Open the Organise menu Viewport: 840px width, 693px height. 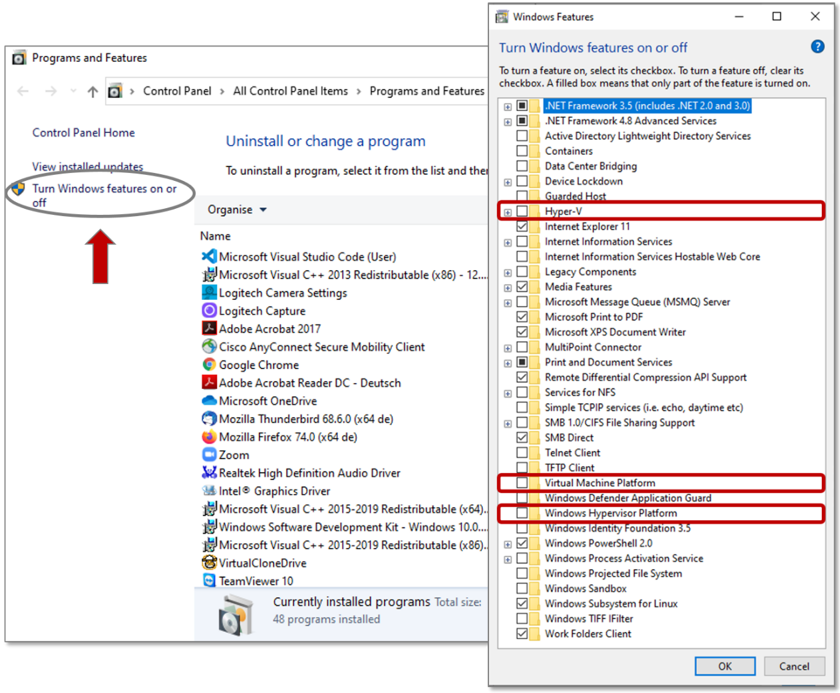[x=235, y=210]
